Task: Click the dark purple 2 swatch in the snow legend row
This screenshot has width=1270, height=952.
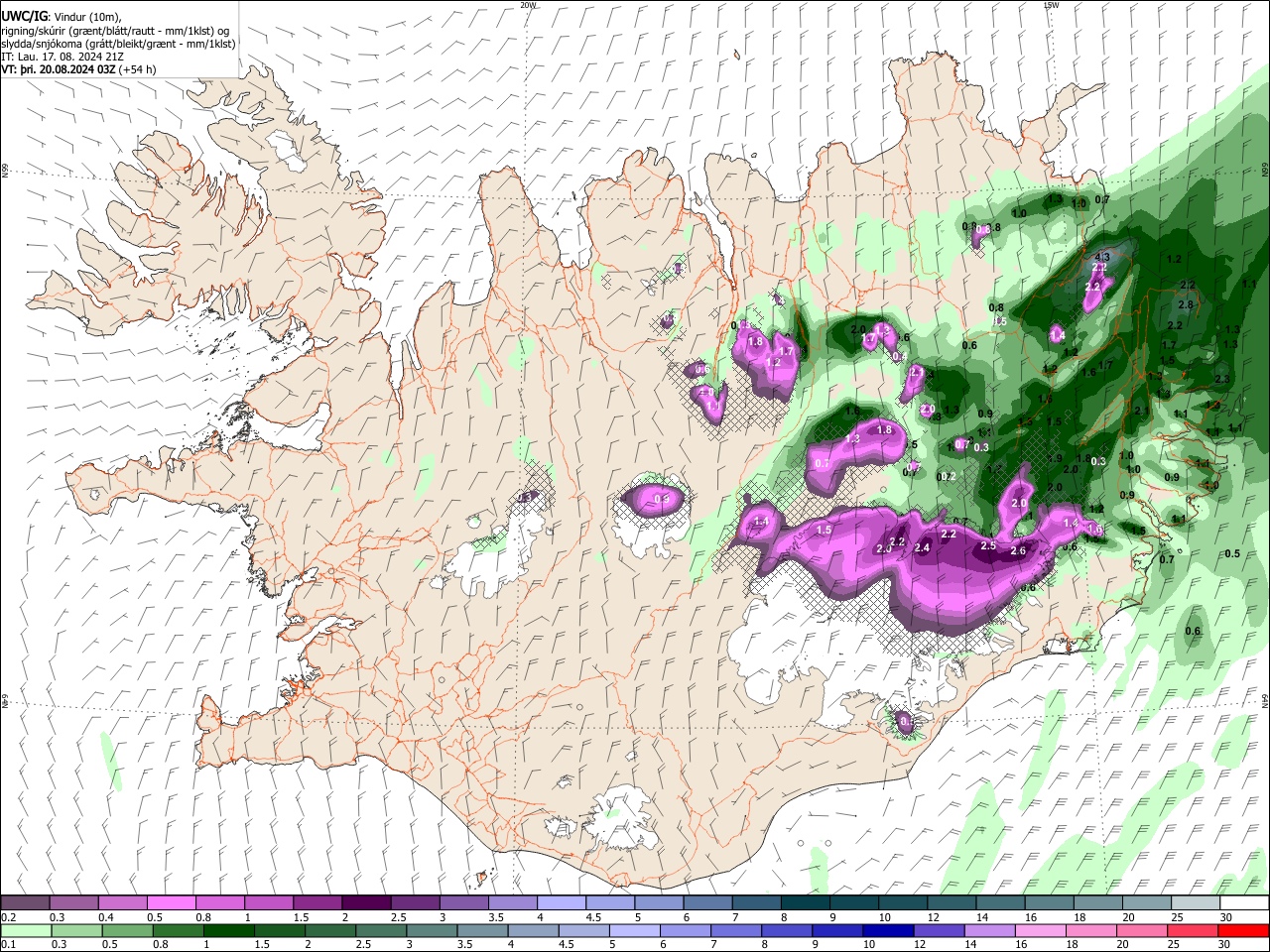Action: tap(365, 903)
